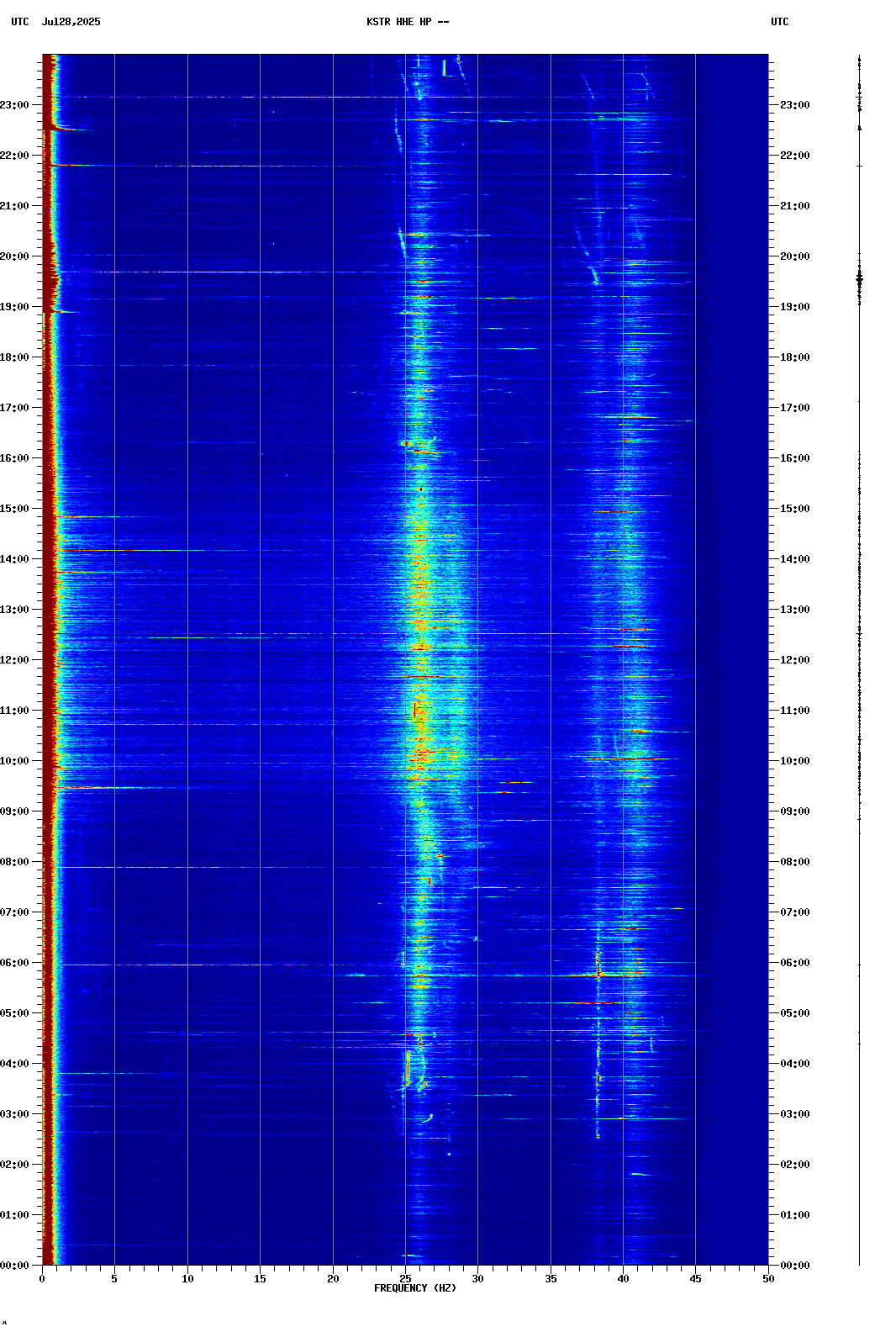Select the 30 Hz tick label on the frequency axis
The width and height of the screenshot is (896, 1332).
pos(477,1279)
